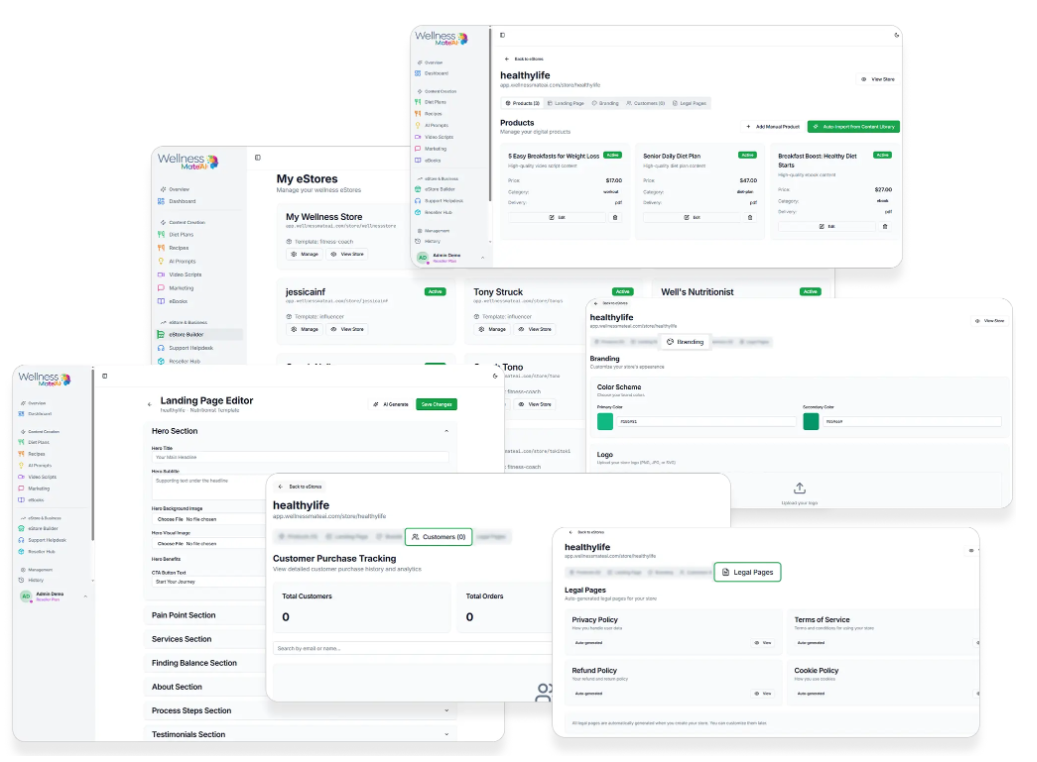Open Admin Demo user menu in Landing Page Editor window
Viewport: 1037px width, 762px height.
click(x=54, y=596)
